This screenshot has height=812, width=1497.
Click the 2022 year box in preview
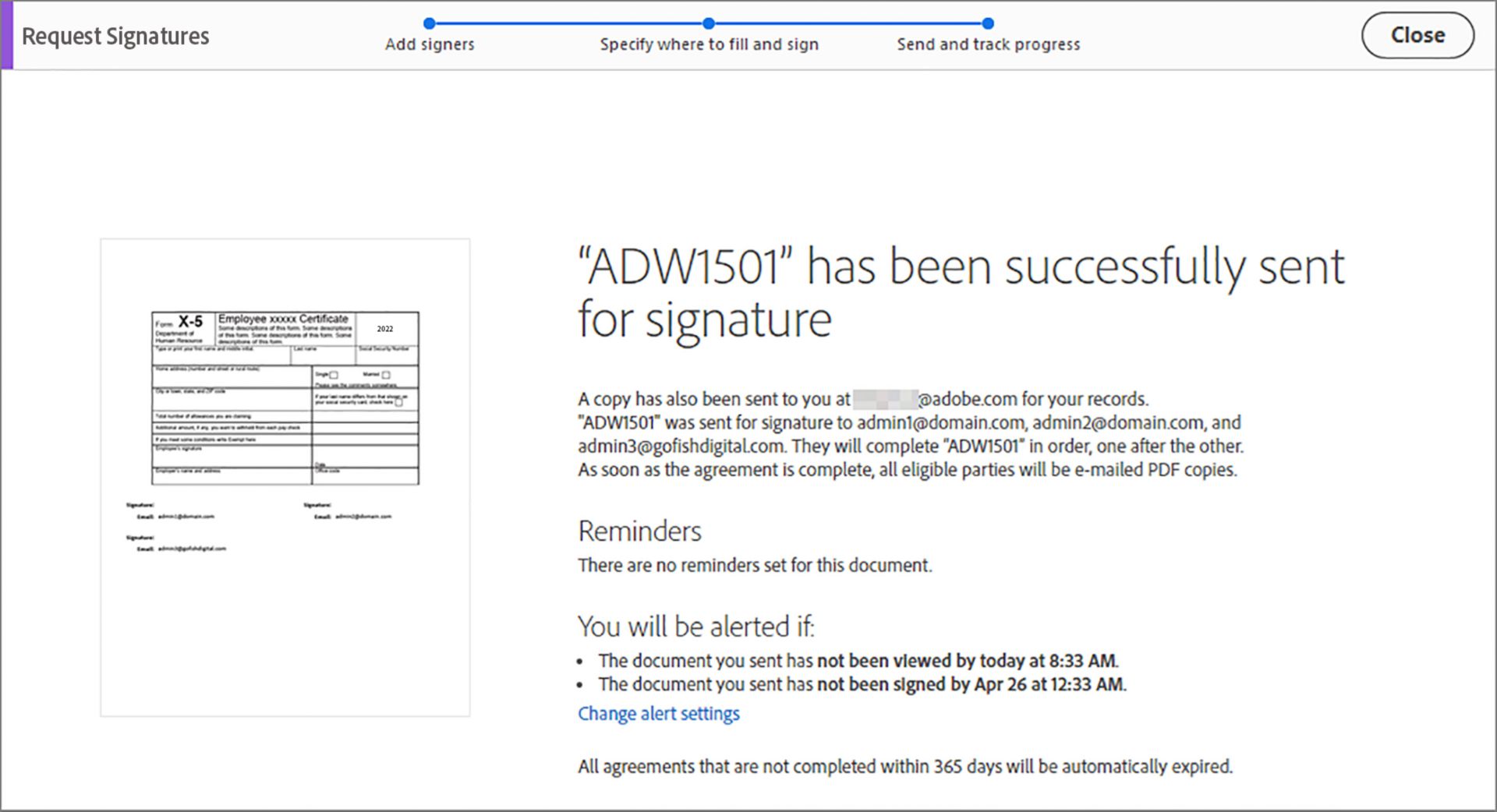click(385, 329)
